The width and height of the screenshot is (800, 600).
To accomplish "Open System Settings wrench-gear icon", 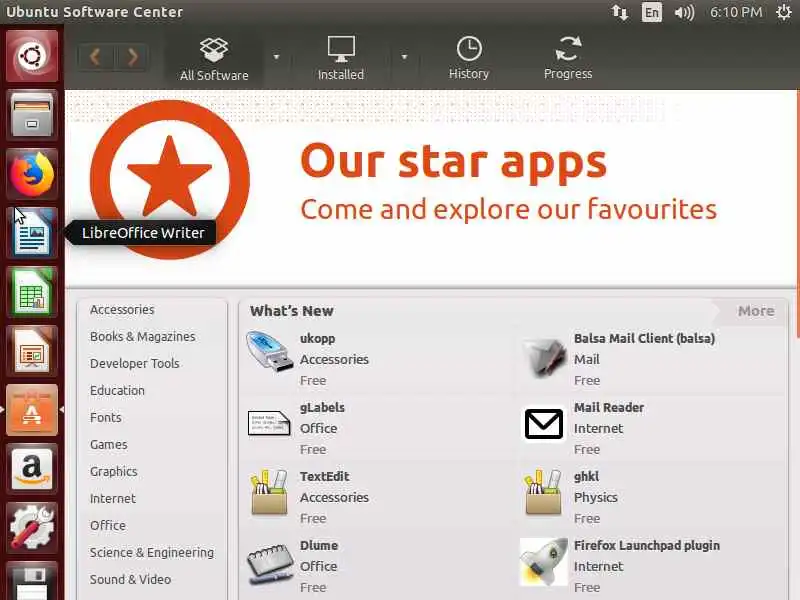I will pos(32,528).
